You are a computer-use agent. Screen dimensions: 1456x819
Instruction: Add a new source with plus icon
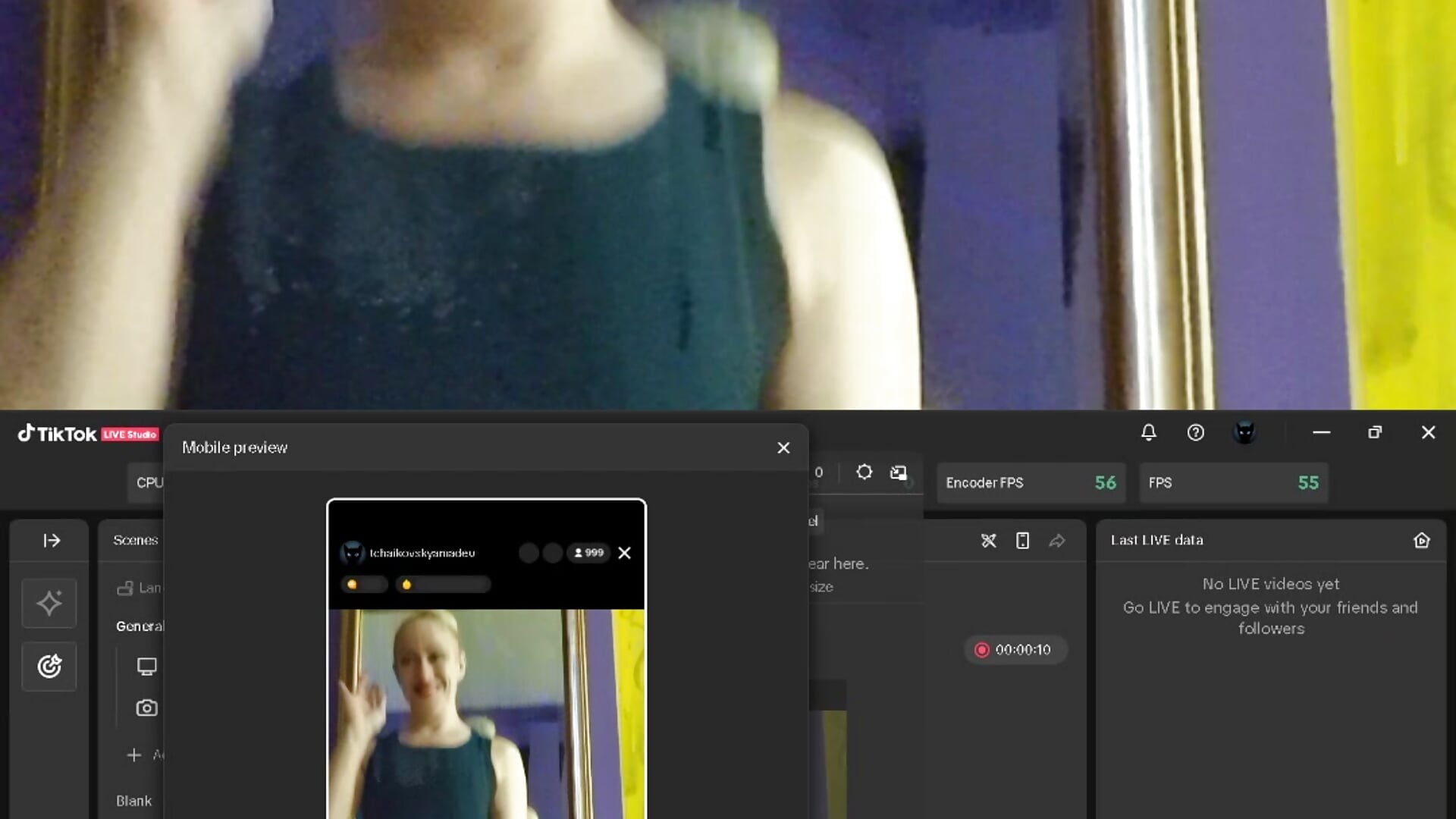coord(134,755)
